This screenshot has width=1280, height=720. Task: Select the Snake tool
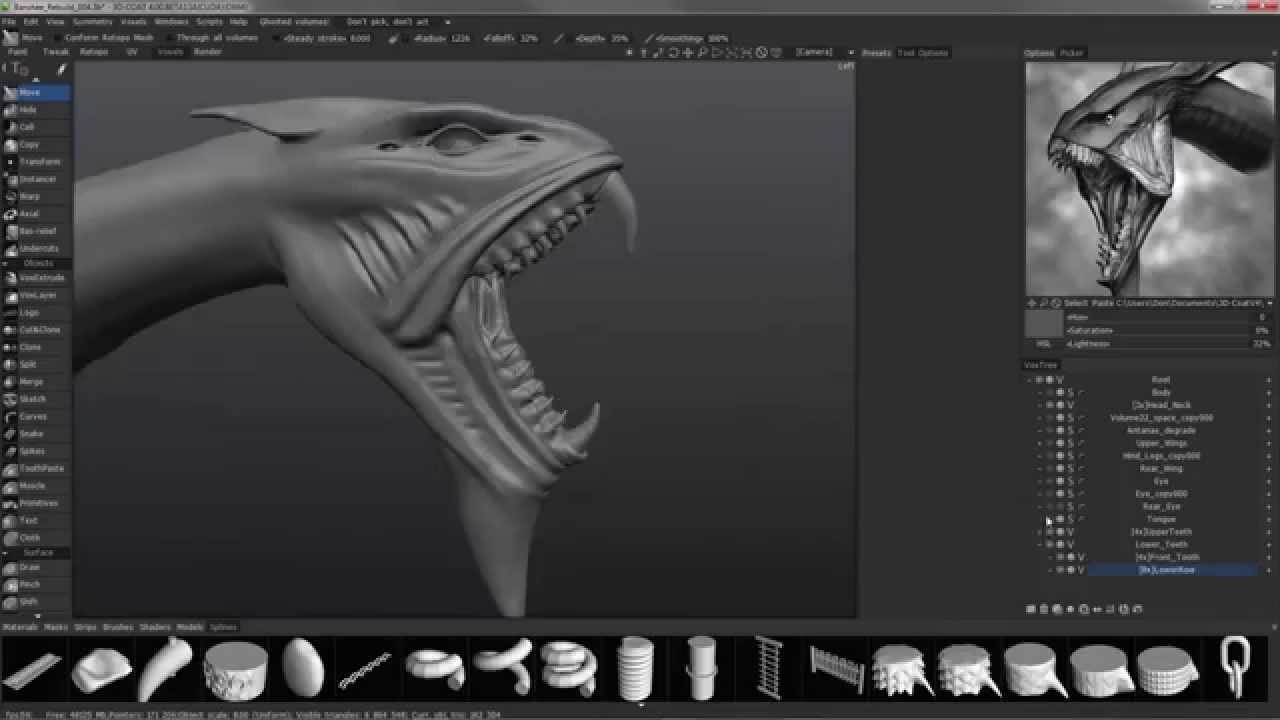(35, 434)
